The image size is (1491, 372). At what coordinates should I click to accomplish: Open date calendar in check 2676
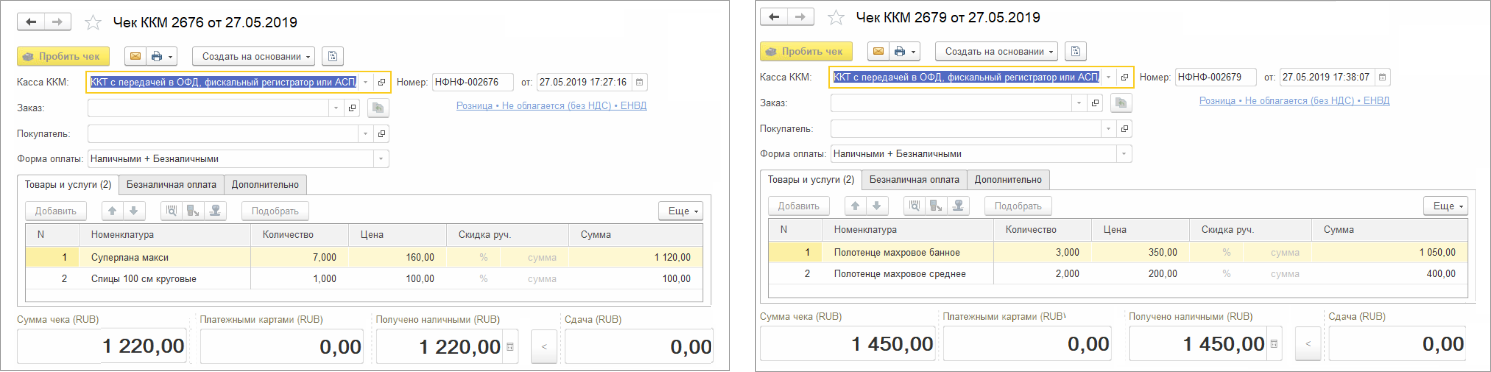[640, 82]
